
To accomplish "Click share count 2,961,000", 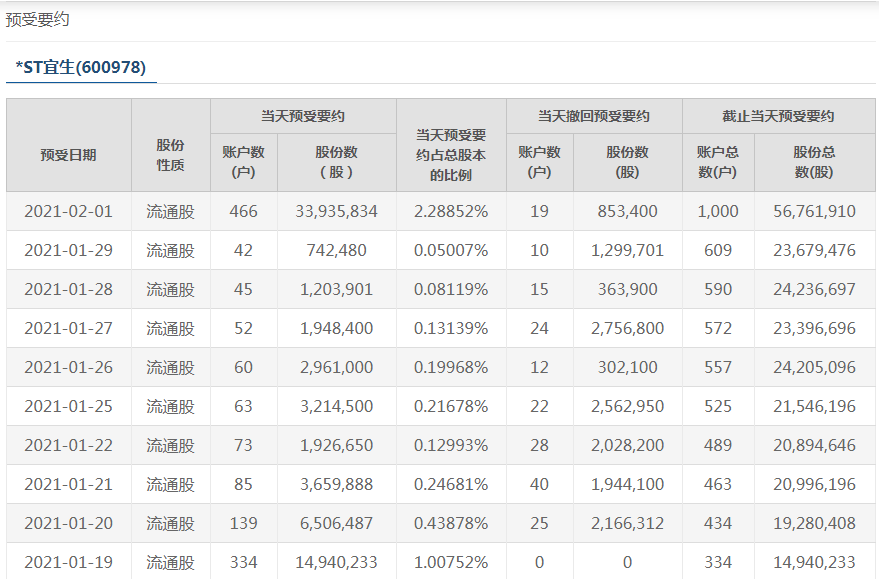I will (x=336, y=367).
